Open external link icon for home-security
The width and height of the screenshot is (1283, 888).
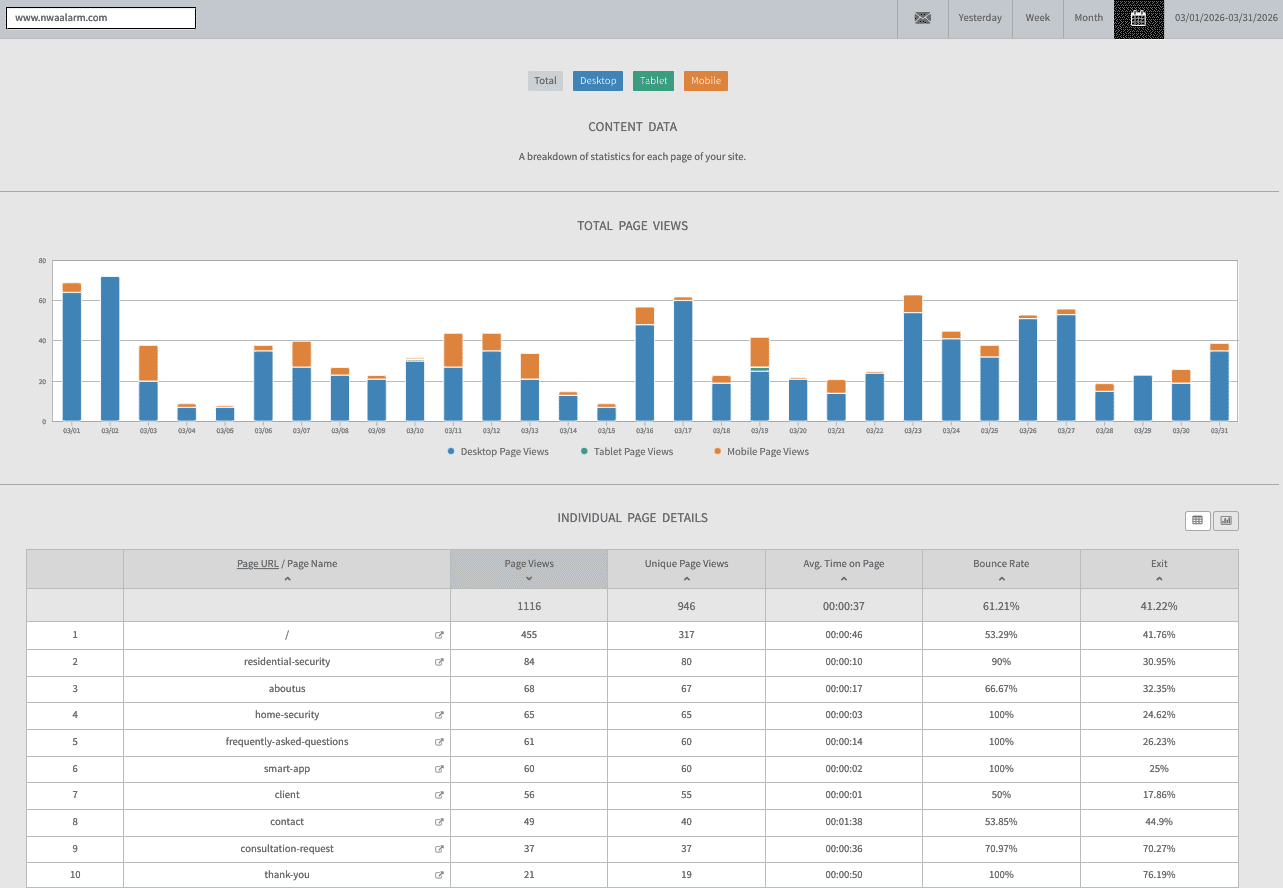(x=439, y=715)
